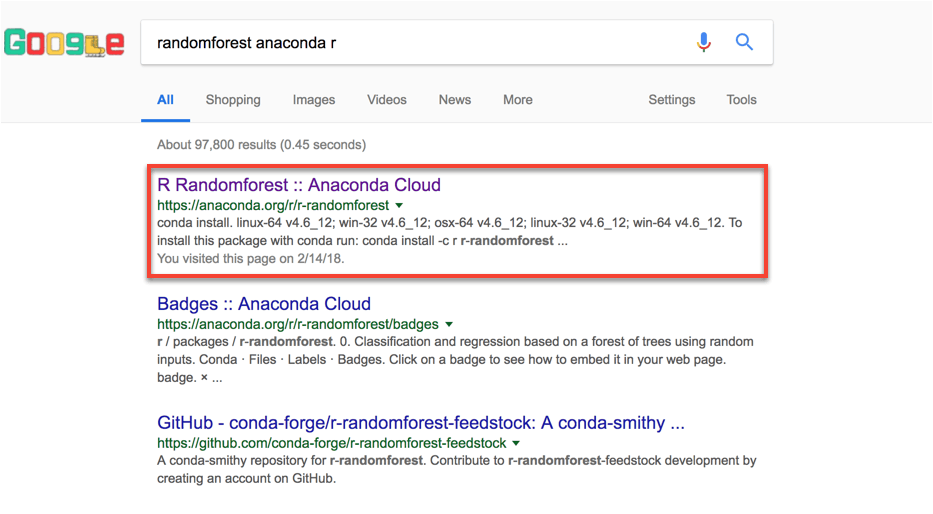Select the All results tab

tap(165, 100)
